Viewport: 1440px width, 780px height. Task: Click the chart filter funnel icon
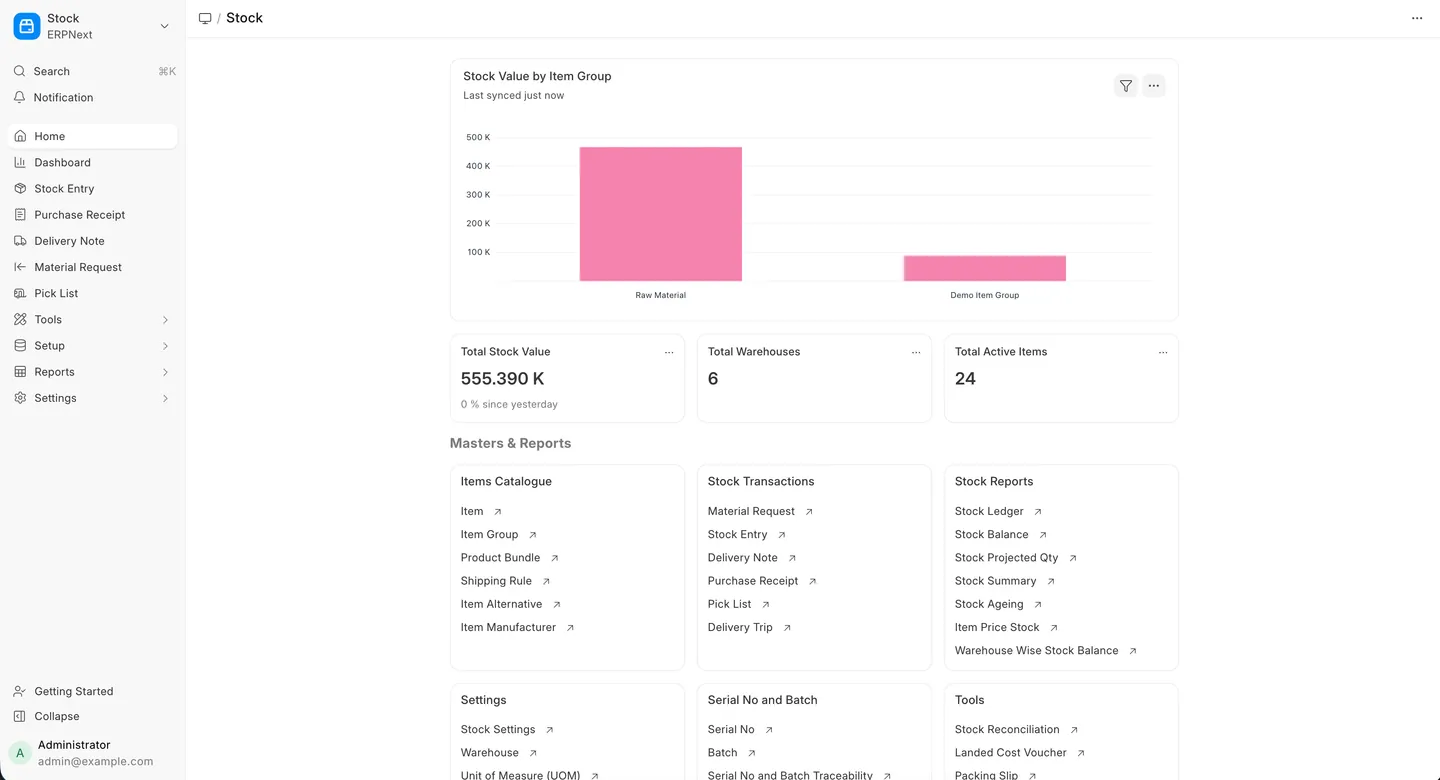point(1126,86)
